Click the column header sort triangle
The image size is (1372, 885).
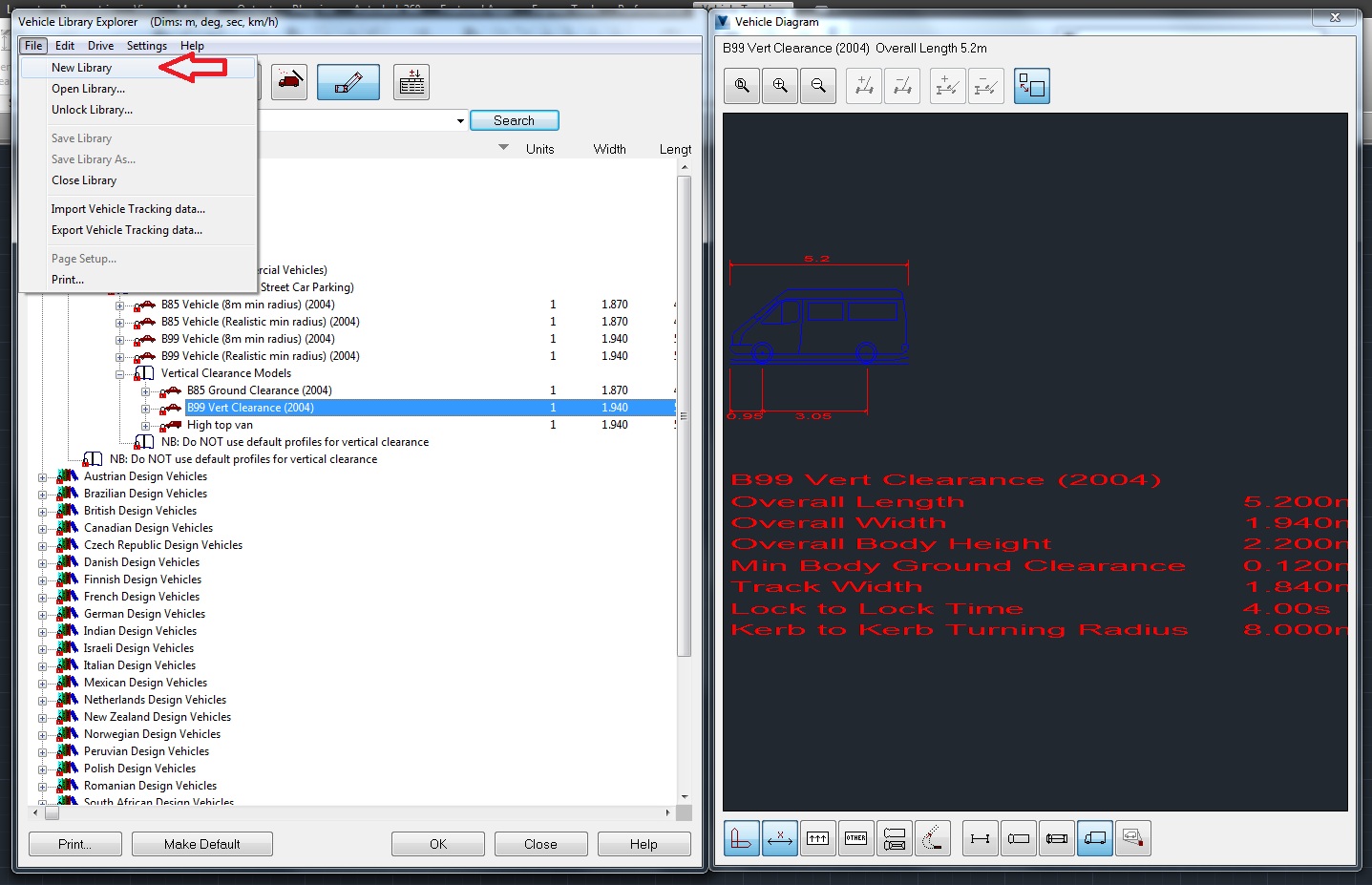click(x=504, y=148)
